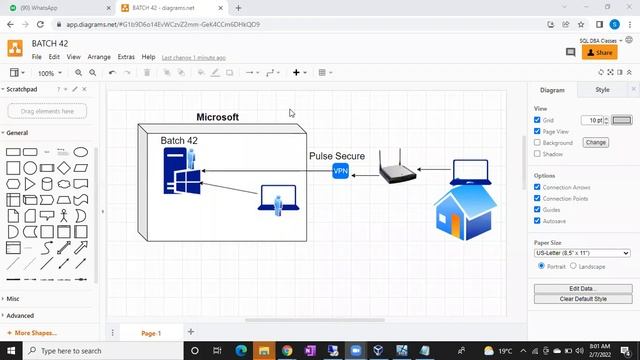Click the grid size input field

(592, 120)
